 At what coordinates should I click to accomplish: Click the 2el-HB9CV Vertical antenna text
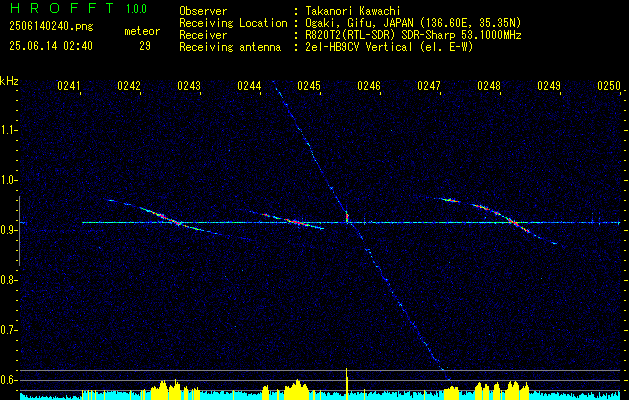[389, 47]
